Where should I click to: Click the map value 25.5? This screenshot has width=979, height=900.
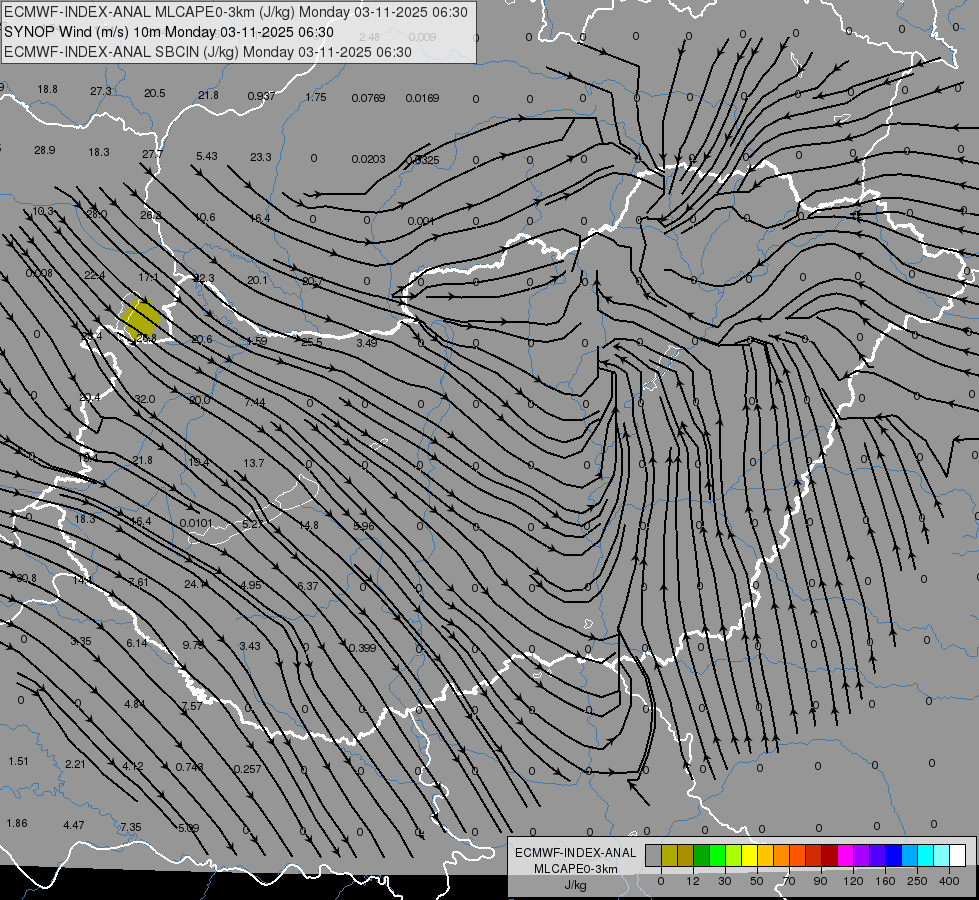(312, 342)
